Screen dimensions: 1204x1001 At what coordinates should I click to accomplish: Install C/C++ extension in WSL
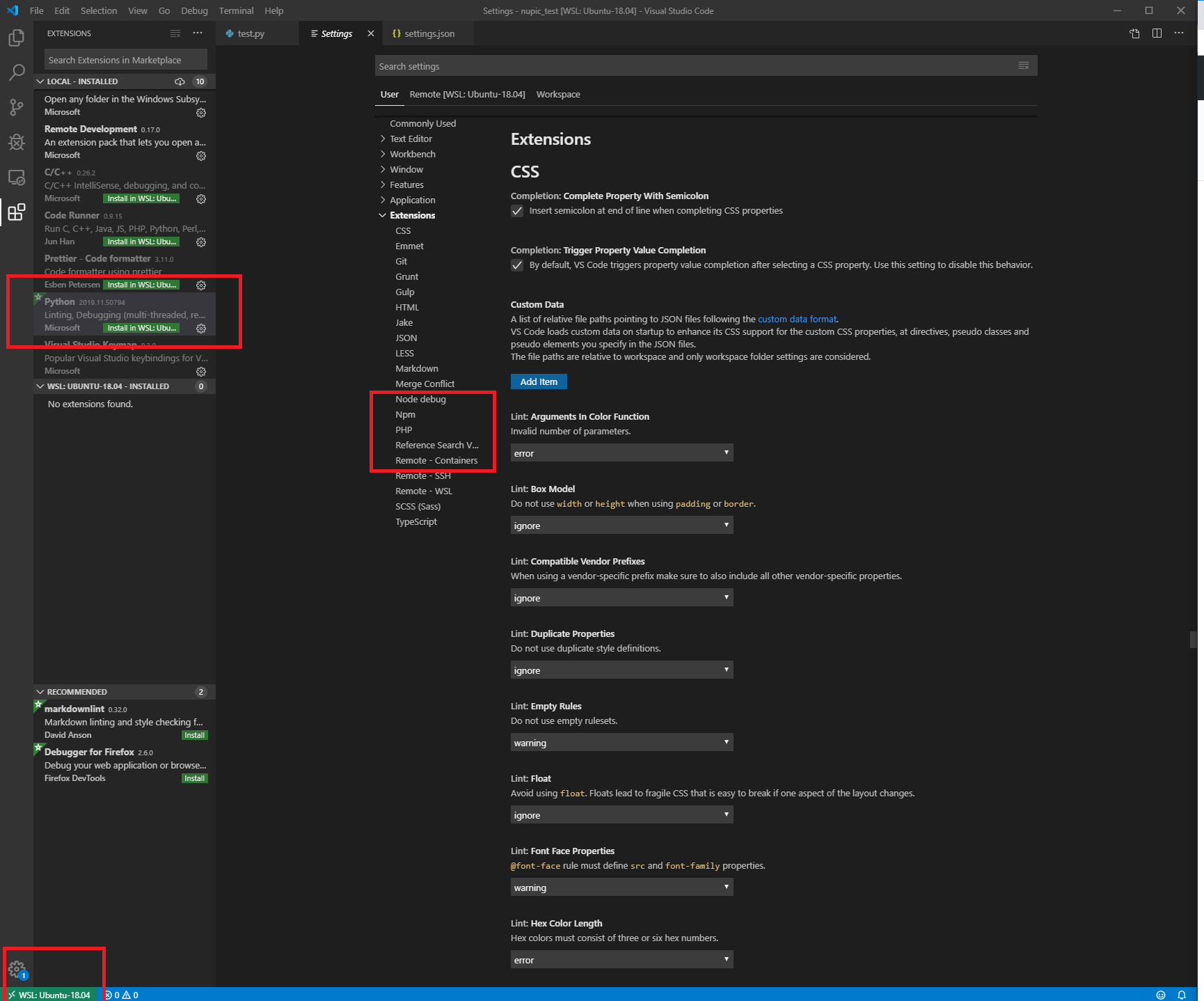click(x=141, y=198)
